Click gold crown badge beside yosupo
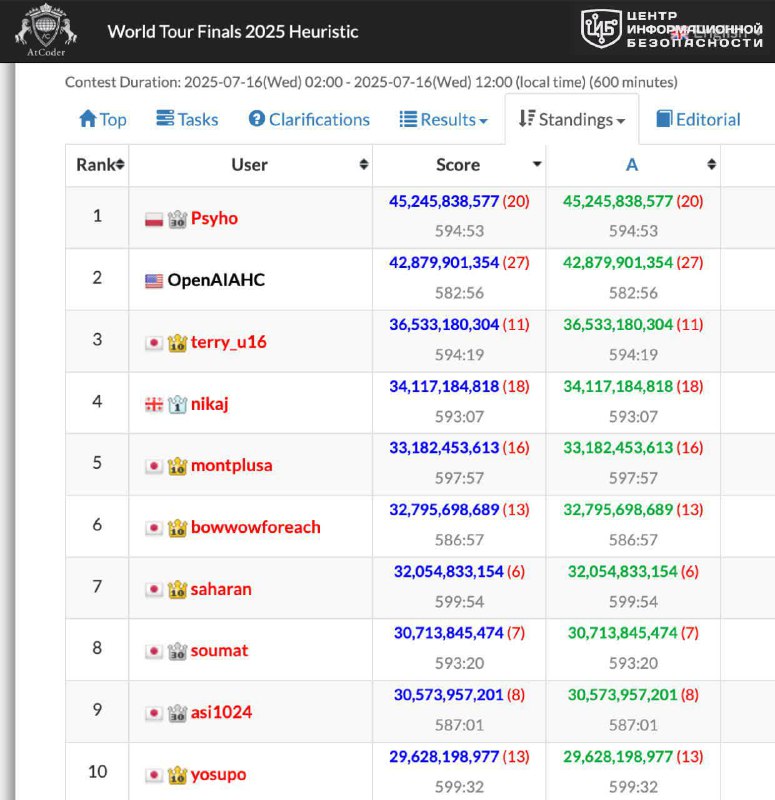This screenshot has height=800, width=775. (x=178, y=776)
